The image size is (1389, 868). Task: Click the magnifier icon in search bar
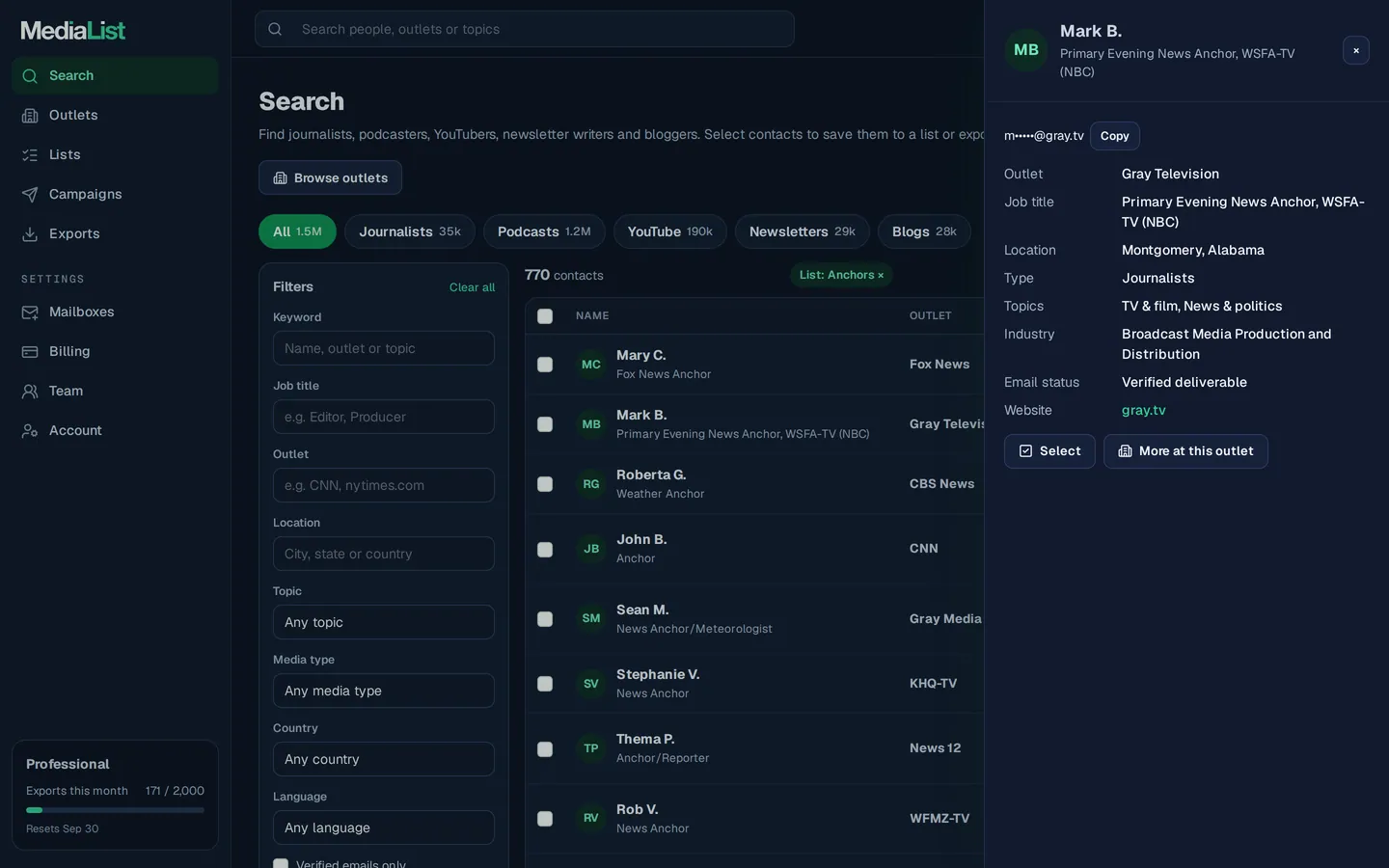click(x=275, y=29)
